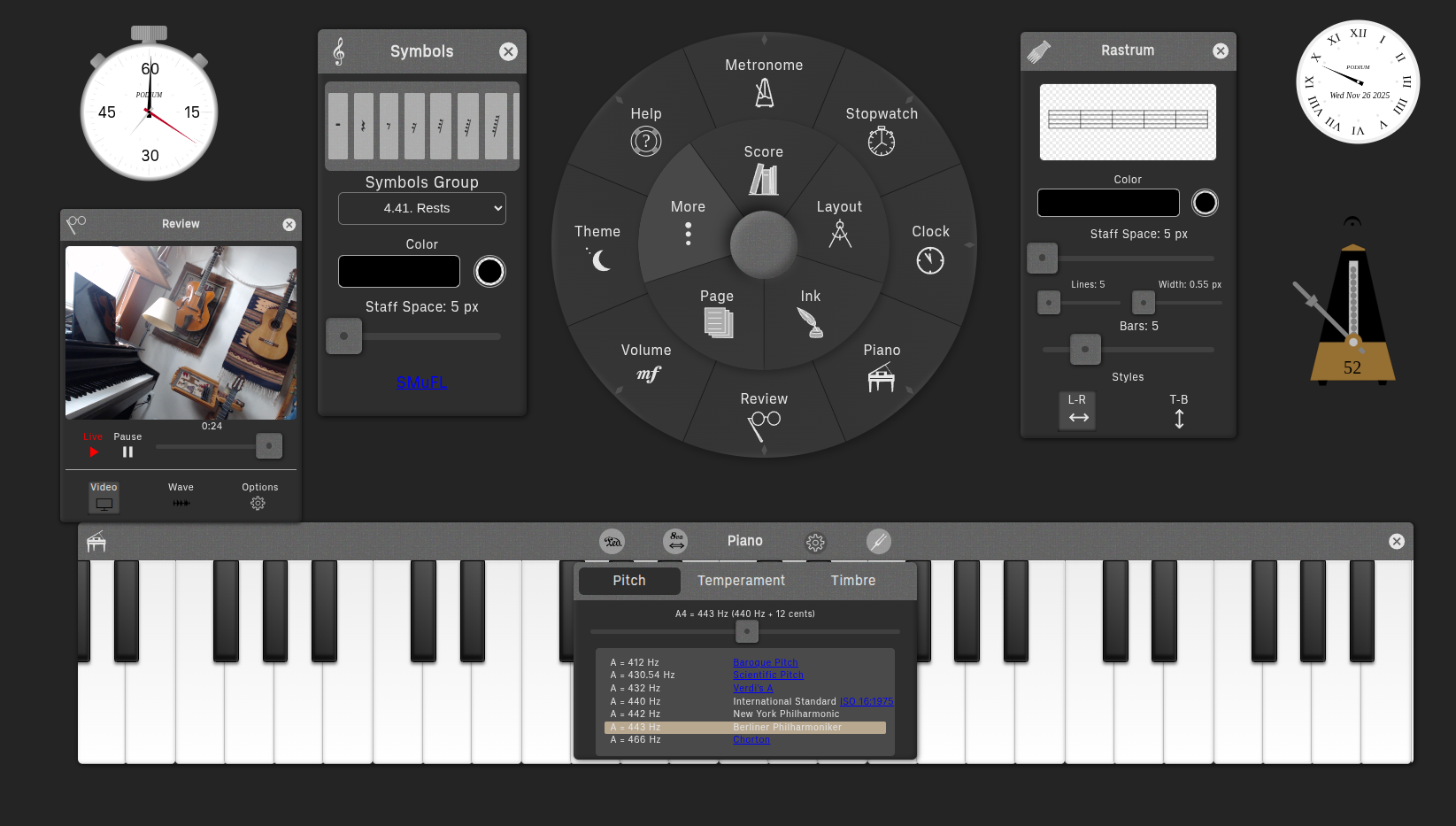Toggle the sustain pedal (Ped) button
The width and height of the screenshot is (1456, 826).
coord(612,541)
